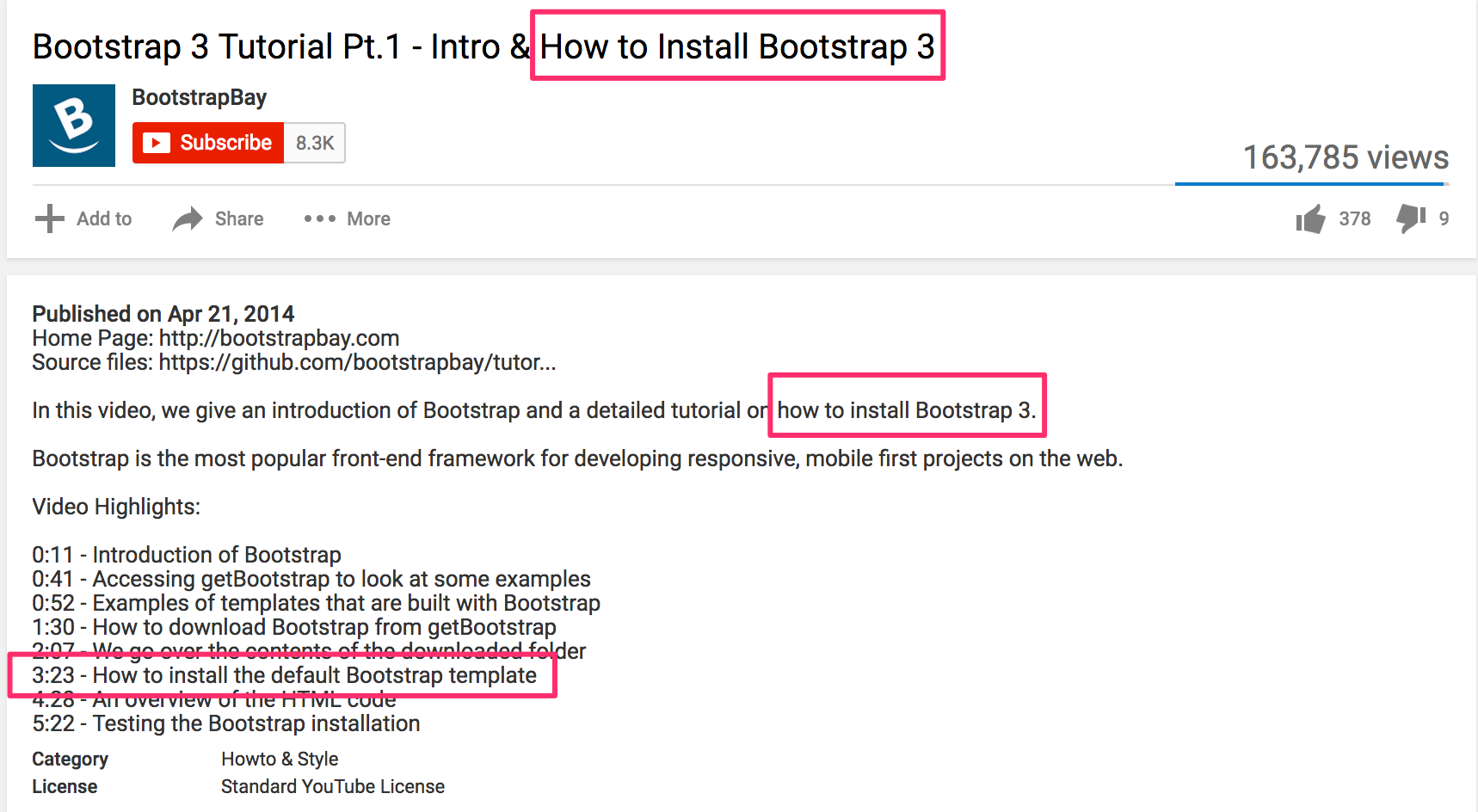Click the Add to plus icon
The image size is (1478, 812).
click(50, 218)
